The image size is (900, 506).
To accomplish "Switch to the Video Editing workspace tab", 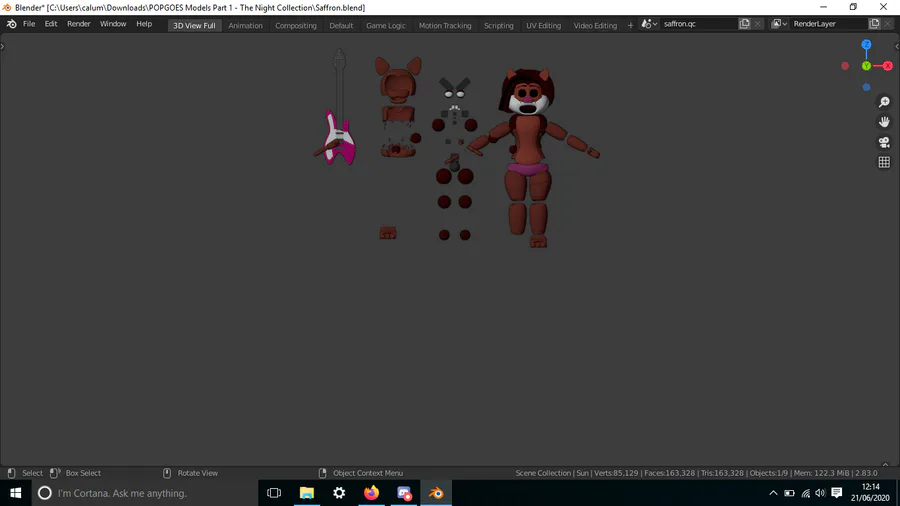I will point(595,25).
